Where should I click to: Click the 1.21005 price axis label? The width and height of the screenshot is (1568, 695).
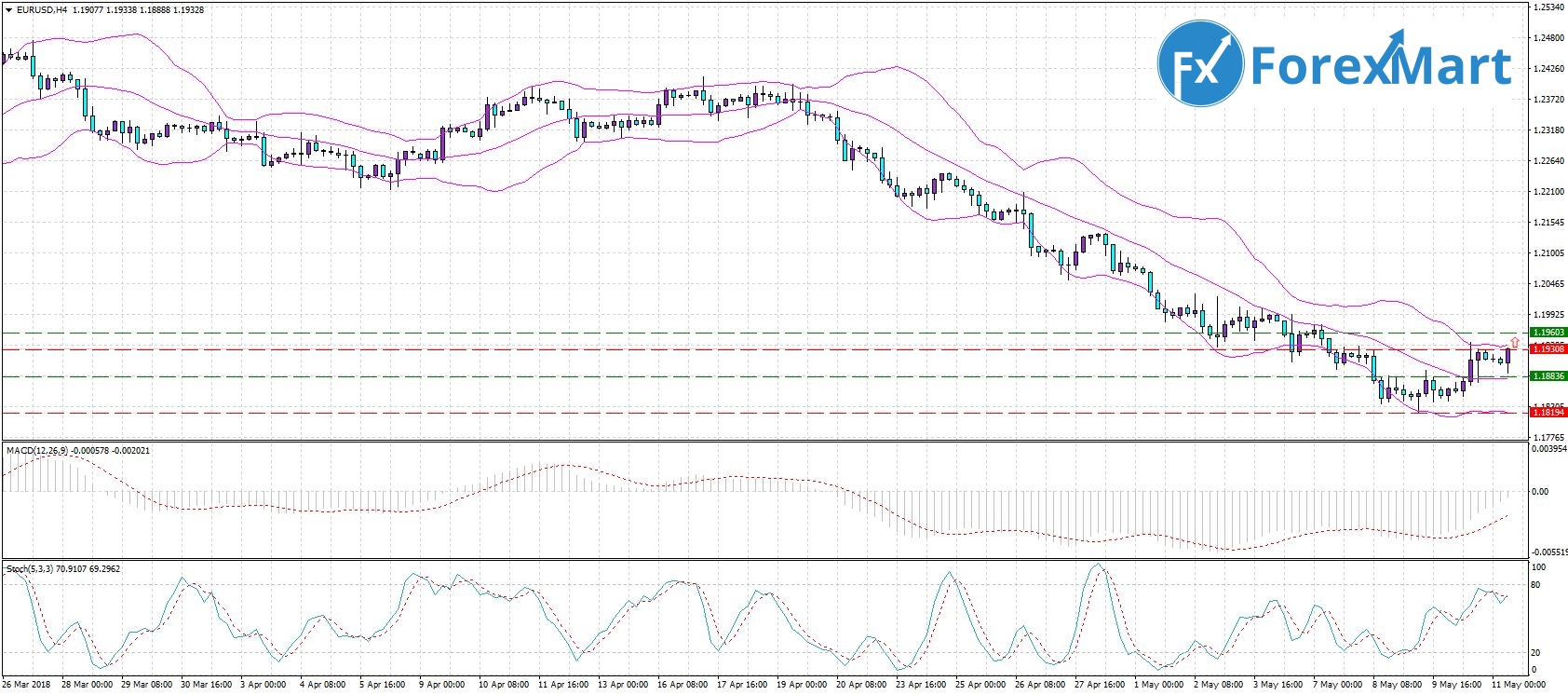pos(1548,253)
